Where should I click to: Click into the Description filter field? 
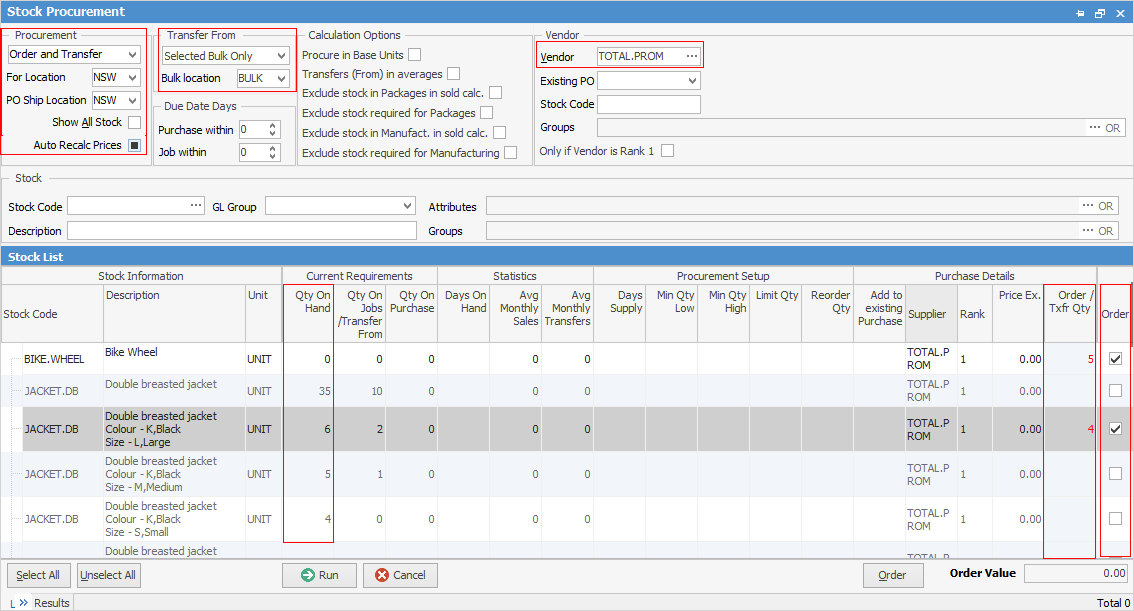[241, 231]
